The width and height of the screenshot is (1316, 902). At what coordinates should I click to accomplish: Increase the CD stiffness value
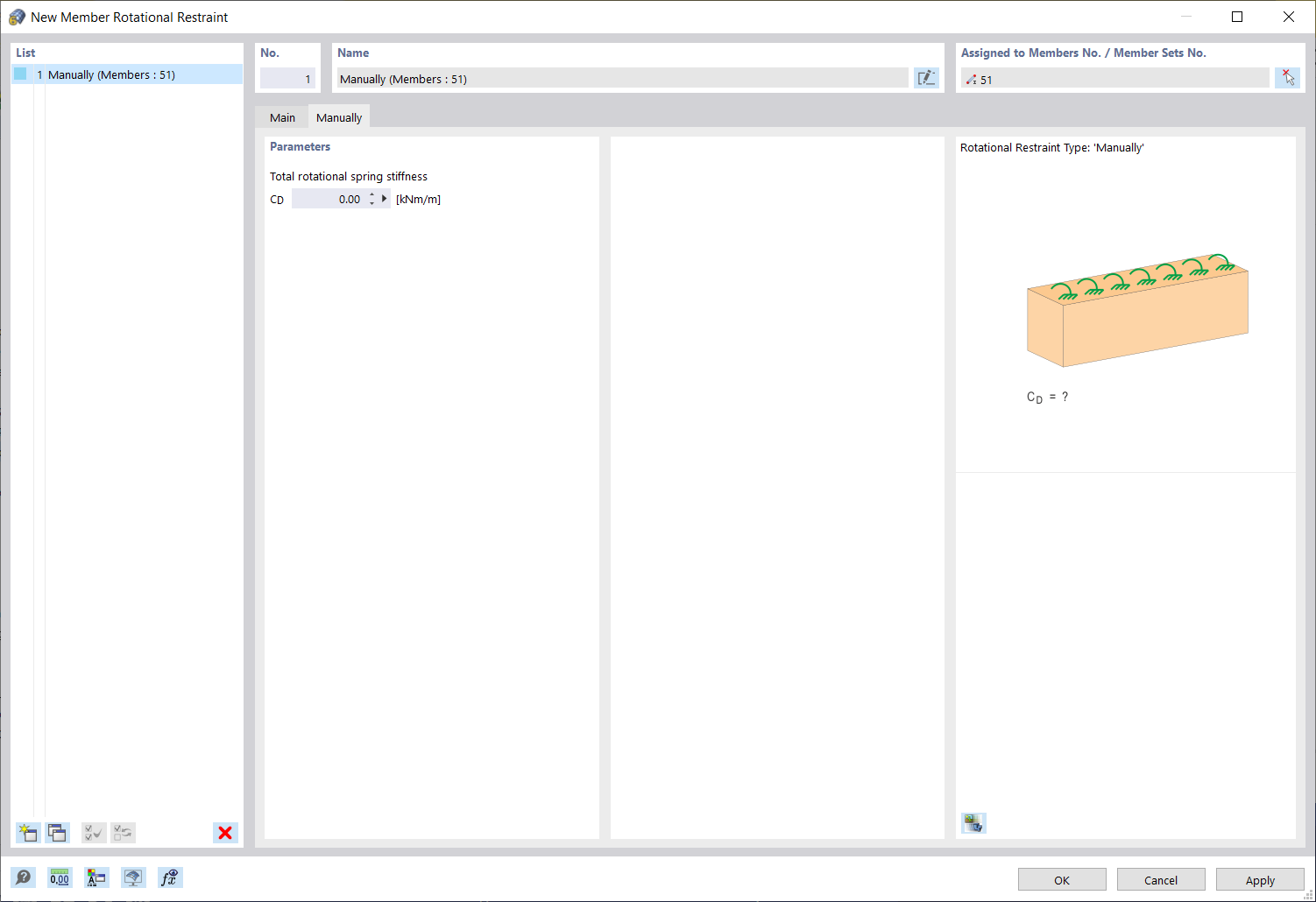[372, 194]
